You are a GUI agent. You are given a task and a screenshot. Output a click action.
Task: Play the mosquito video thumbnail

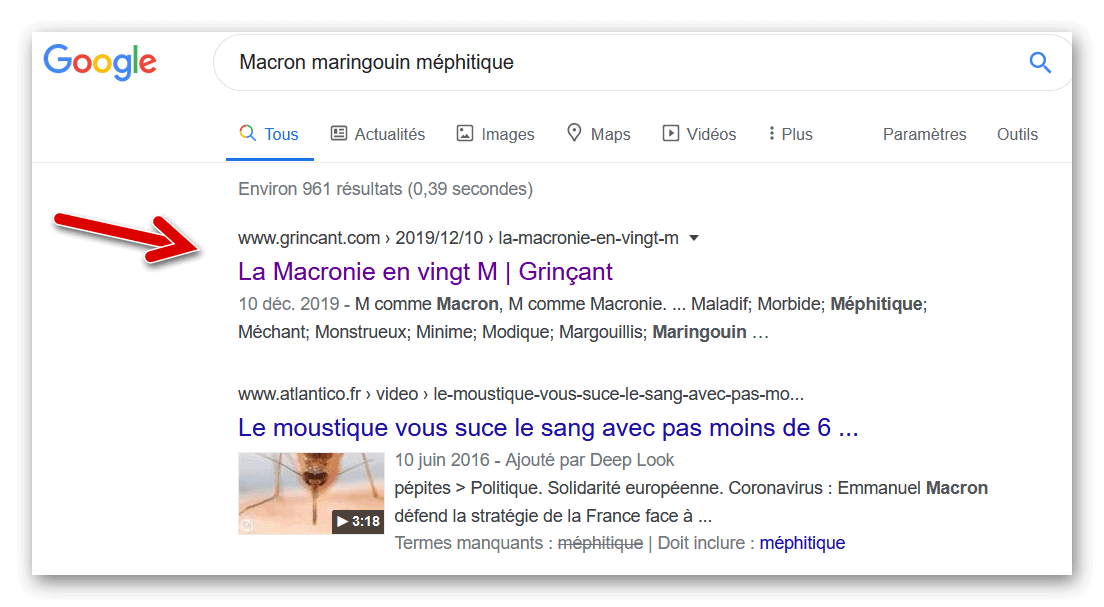click(x=311, y=493)
